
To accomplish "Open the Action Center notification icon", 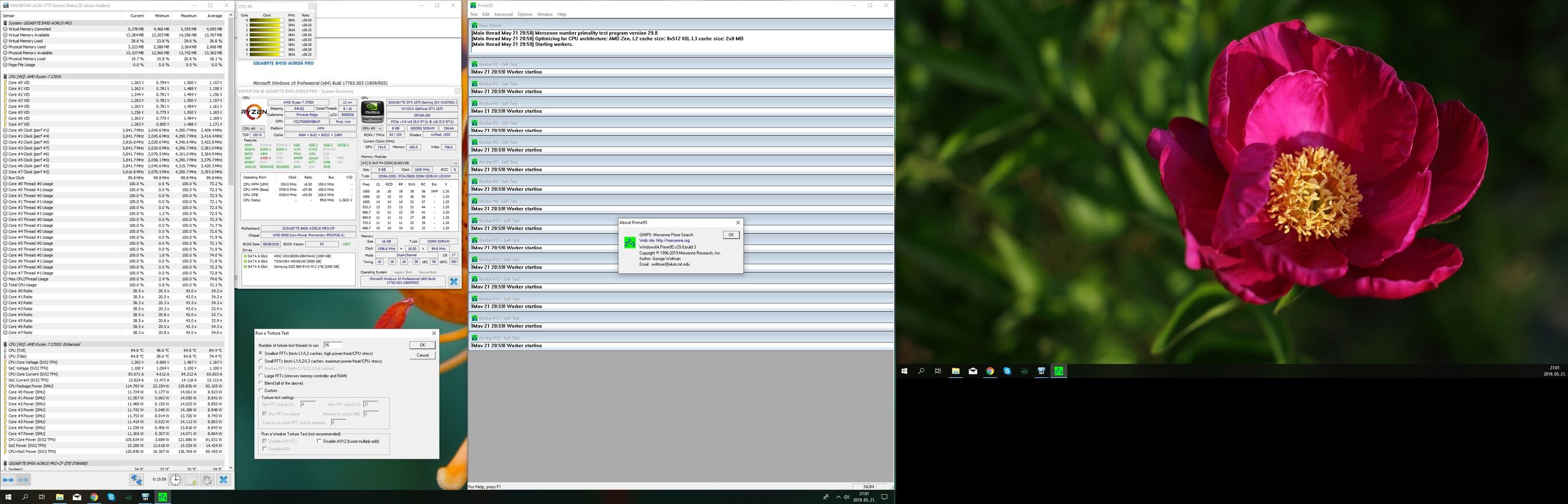I will pyautogui.click(x=884, y=497).
